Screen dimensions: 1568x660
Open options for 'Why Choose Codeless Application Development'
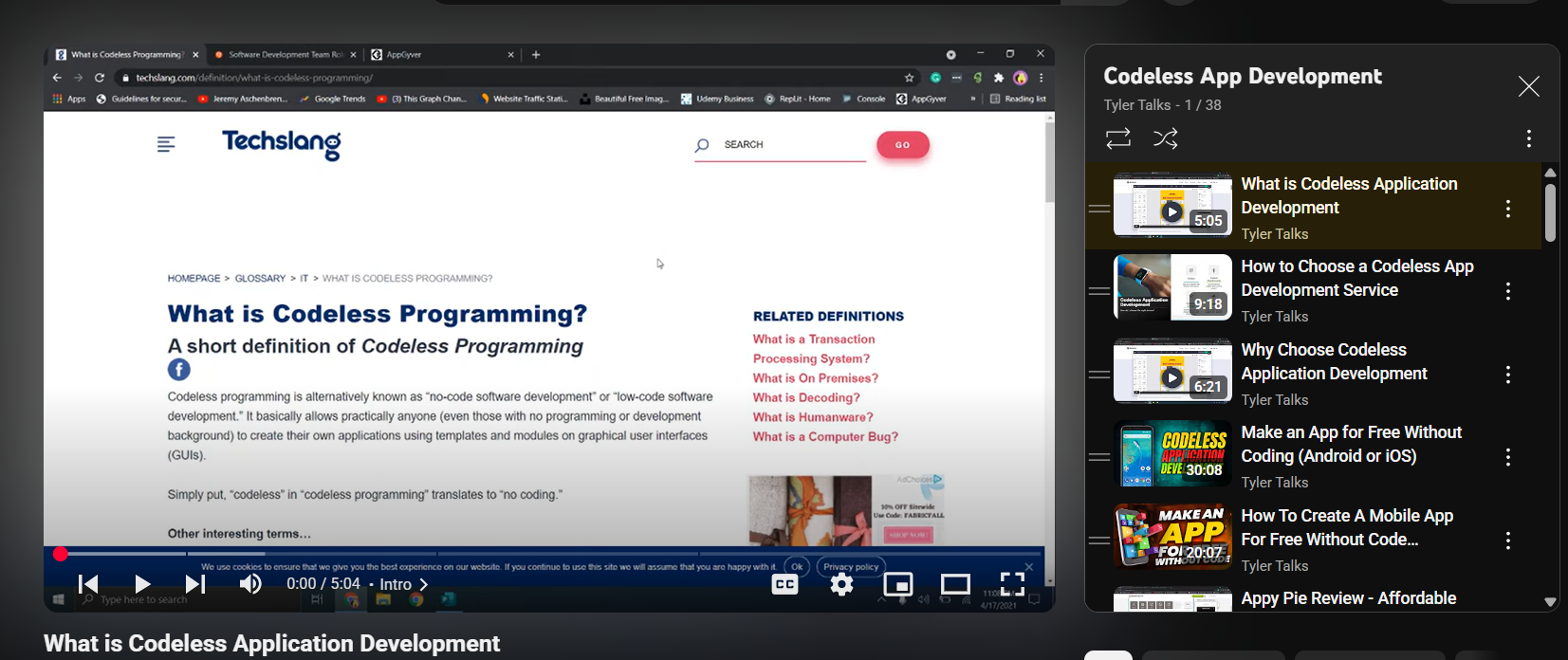[1507, 375]
